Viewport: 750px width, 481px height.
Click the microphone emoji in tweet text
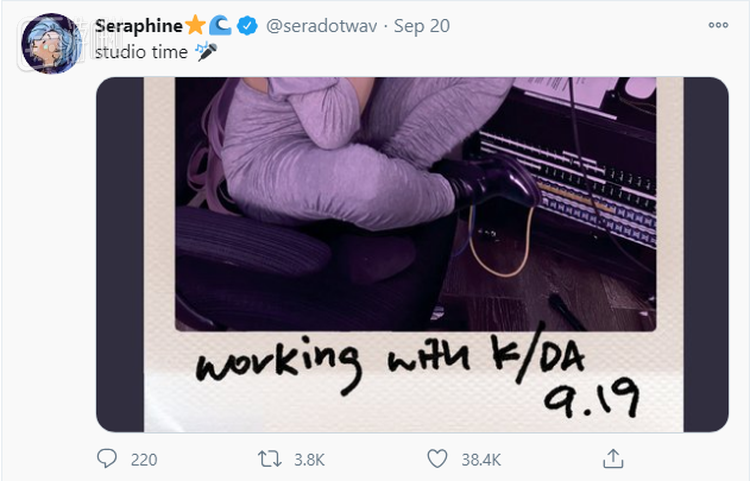tap(207, 51)
